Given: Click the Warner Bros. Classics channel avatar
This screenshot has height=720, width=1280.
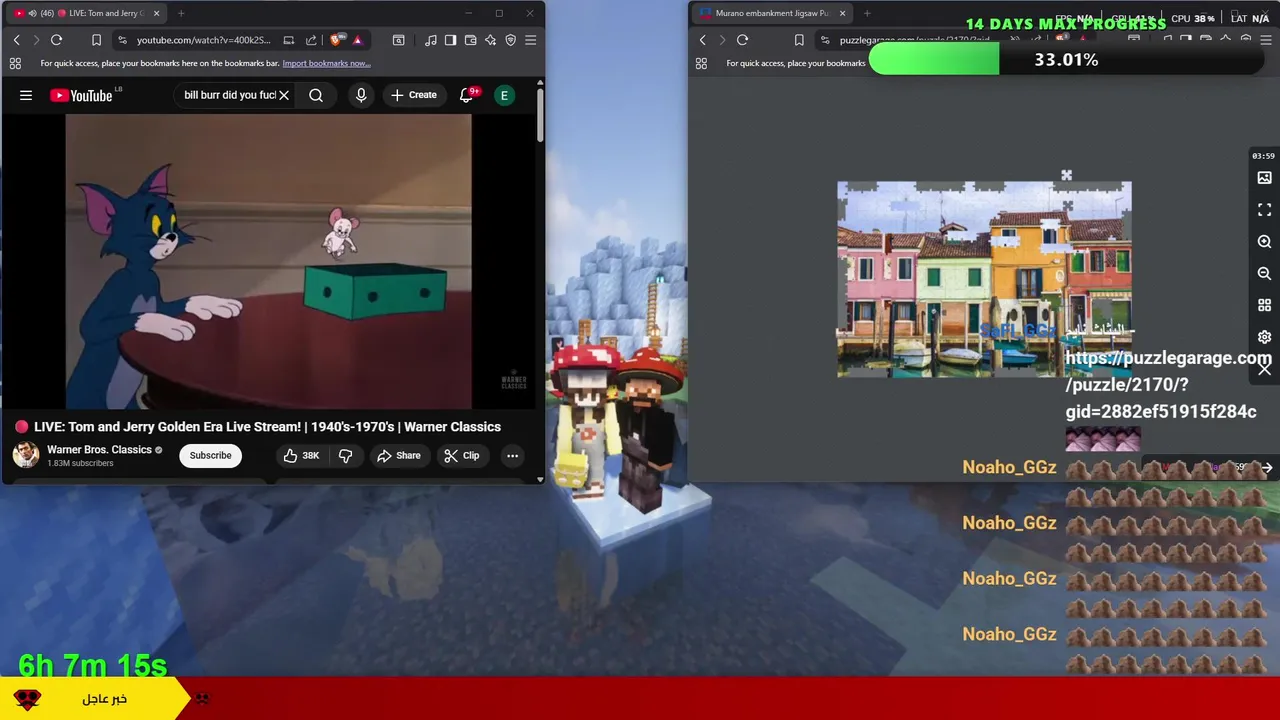Looking at the screenshot, I should tap(26, 455).
